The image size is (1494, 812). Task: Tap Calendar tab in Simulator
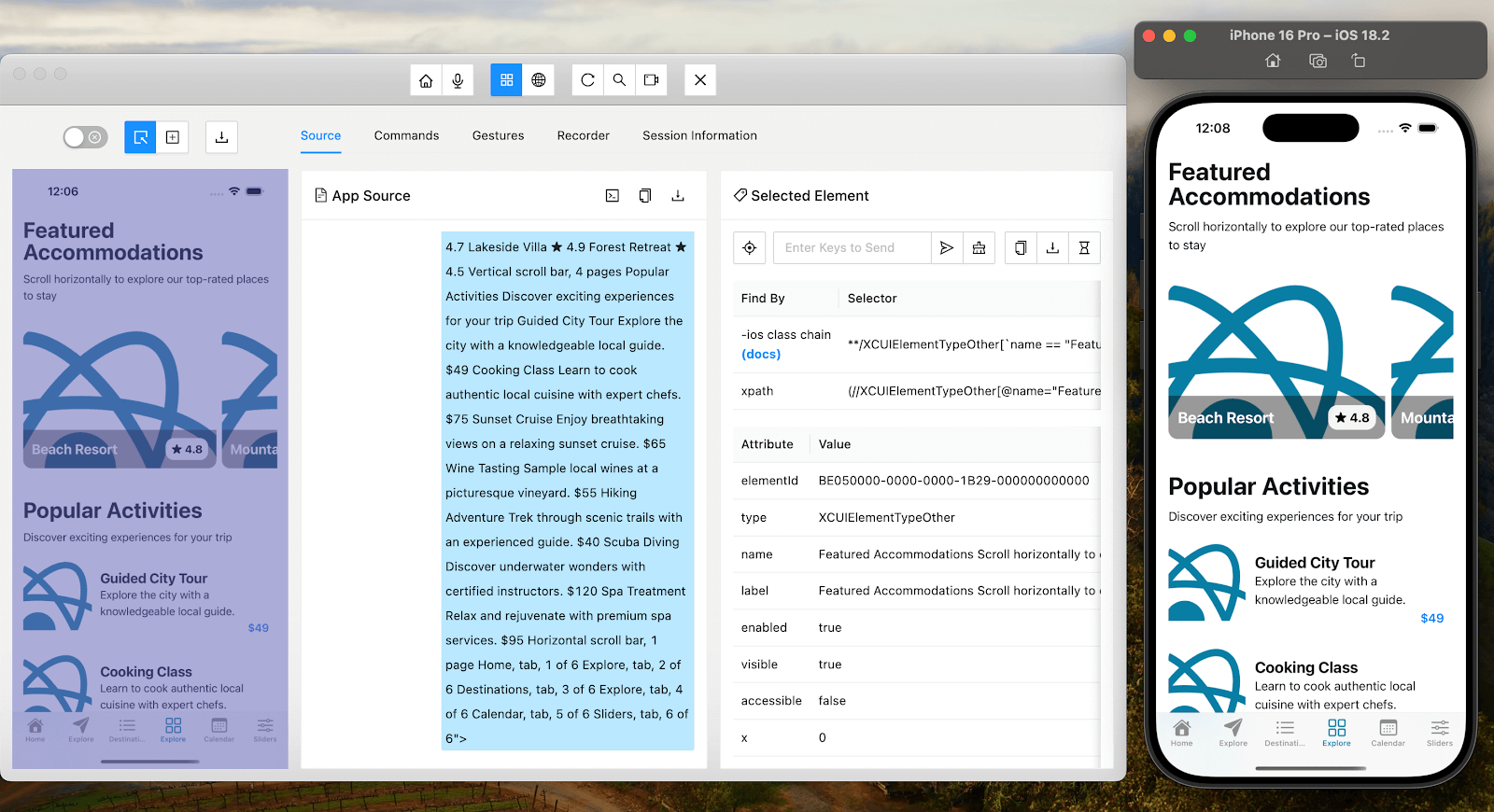(1388, 733)
